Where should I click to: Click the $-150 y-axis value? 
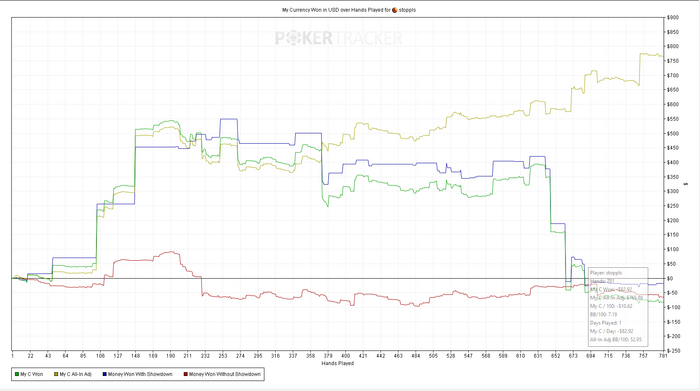tap(674, 322)
